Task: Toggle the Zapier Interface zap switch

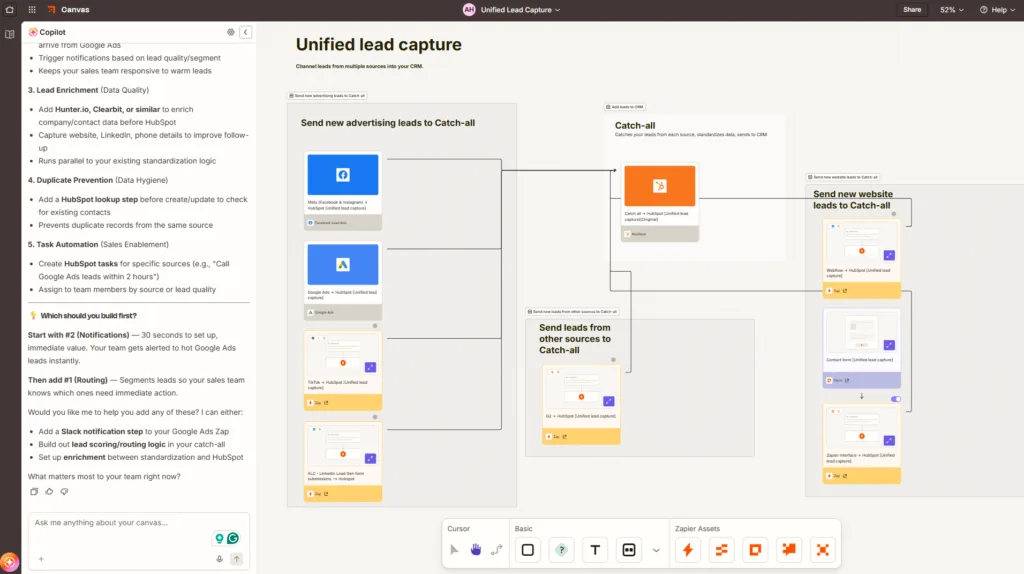Action: tap(896, 399)
